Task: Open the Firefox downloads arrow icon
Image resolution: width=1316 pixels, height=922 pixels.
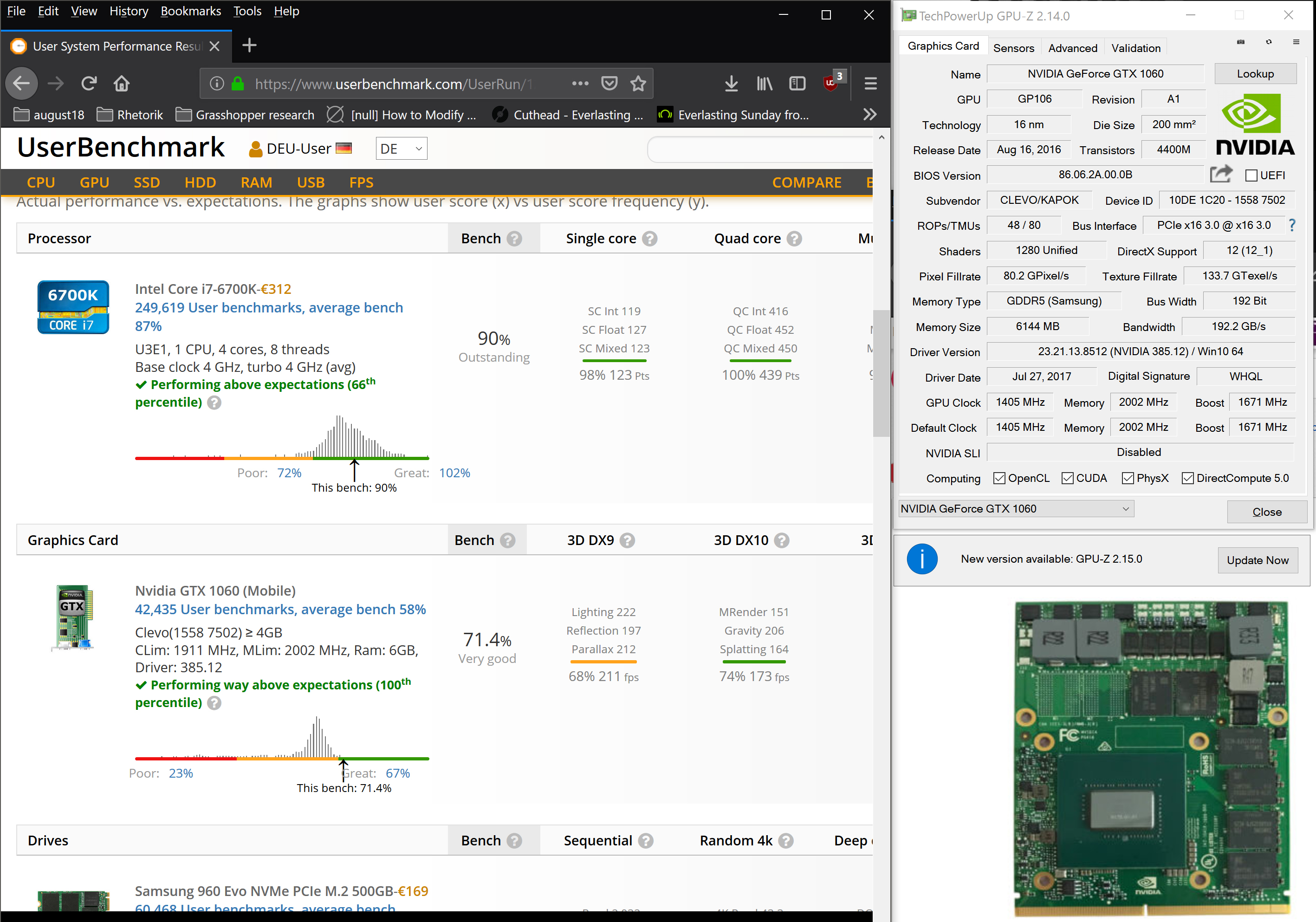Action: pyautogui.click(x=731, y=84)
